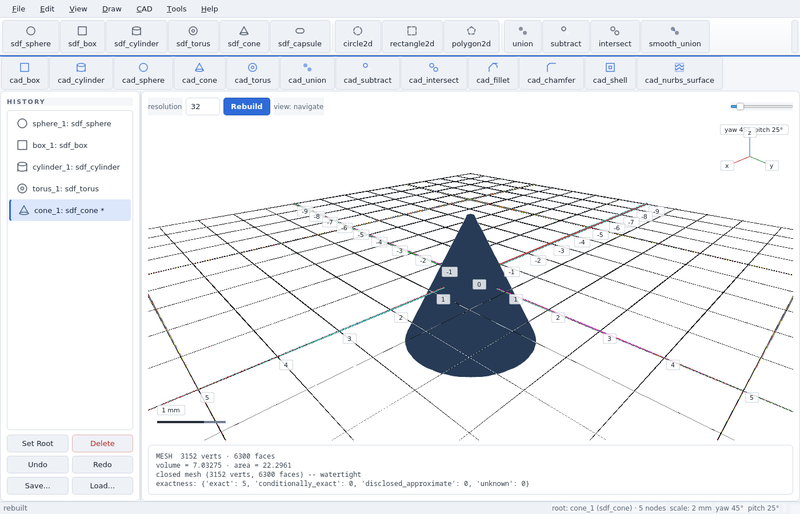Click the Undo button

click(x=37, y=464)
